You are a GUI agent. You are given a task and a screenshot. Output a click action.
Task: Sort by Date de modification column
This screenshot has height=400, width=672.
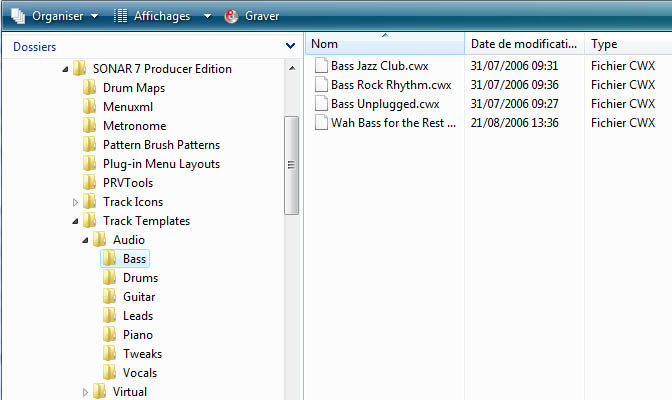point(525,44)
